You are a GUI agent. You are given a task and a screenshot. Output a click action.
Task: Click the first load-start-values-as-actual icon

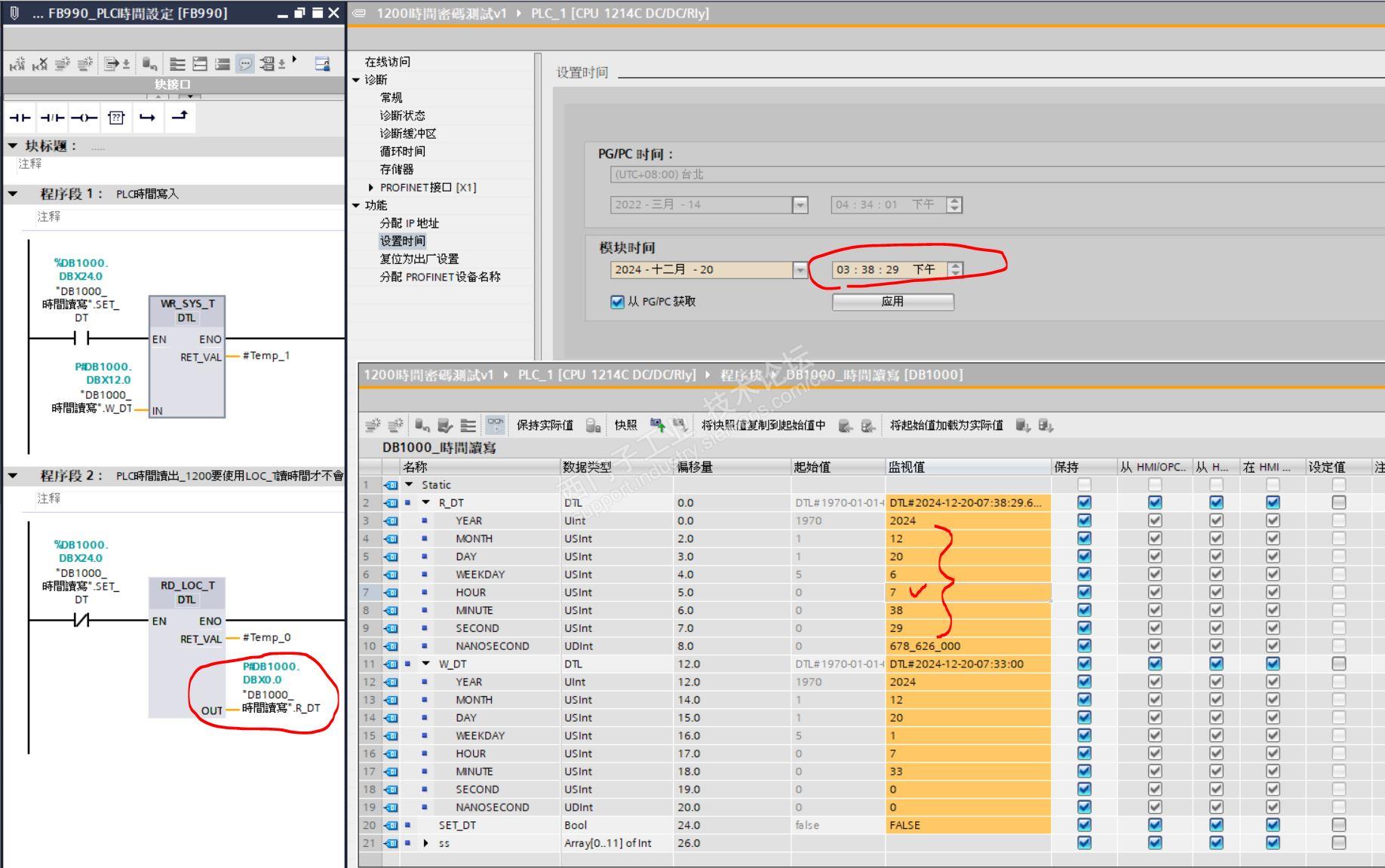(x=1023, y=425)
